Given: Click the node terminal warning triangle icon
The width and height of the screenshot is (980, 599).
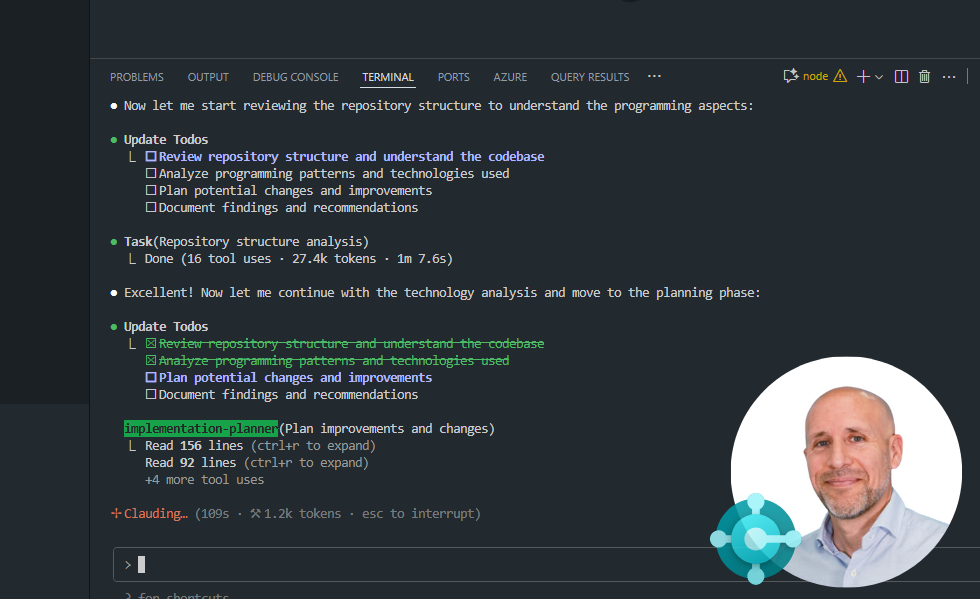Looking at the screenshot, I should pyautogui.click(x=840, y=77).
